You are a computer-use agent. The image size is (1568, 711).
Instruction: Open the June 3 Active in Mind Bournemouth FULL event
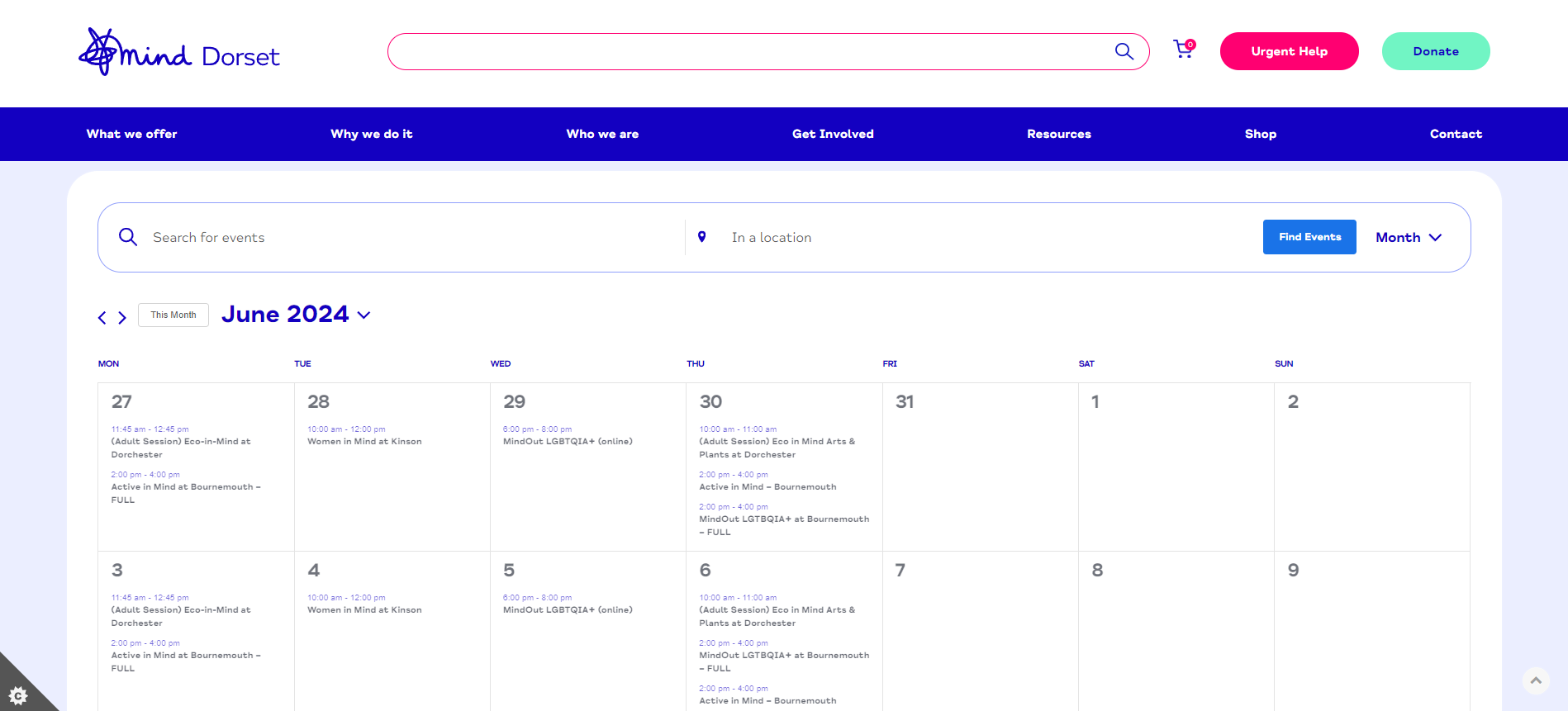pyautogui.click(x=186, y=661)
